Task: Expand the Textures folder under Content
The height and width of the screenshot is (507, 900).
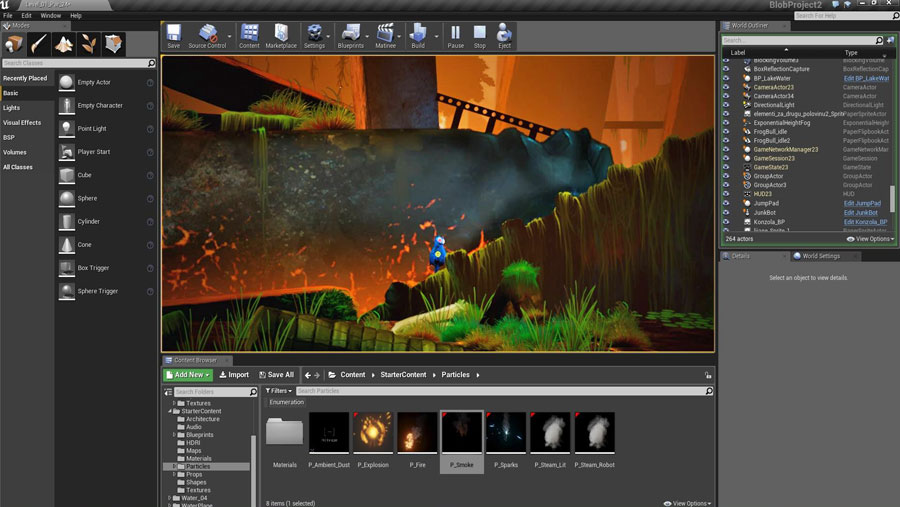Action: tap(174, 403)
